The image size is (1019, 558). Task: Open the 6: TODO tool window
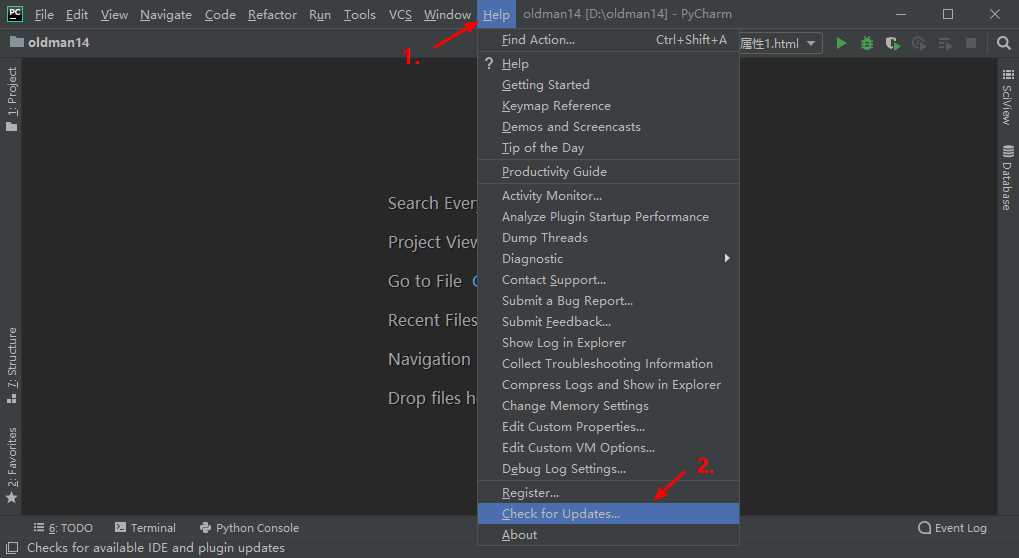click(63, 527)
